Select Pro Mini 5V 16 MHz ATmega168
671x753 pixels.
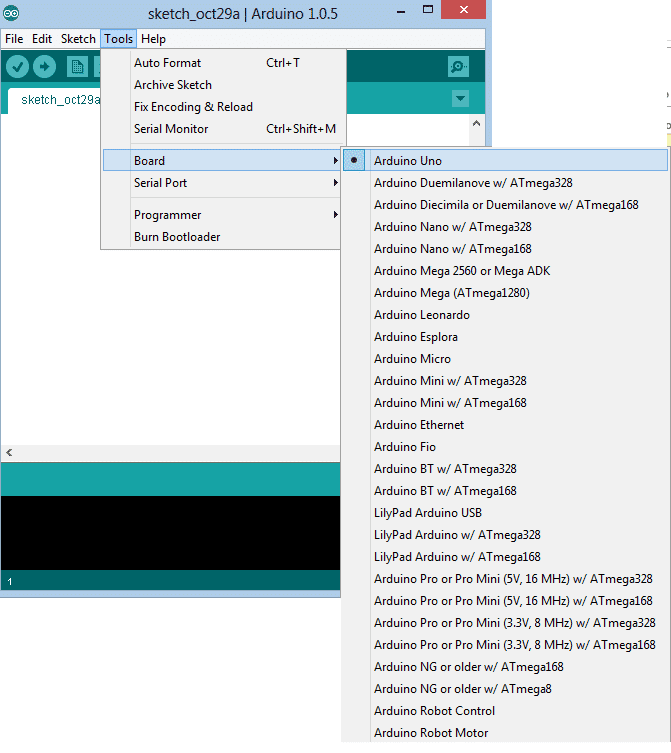pyautogui.click(x=504, y=601)
